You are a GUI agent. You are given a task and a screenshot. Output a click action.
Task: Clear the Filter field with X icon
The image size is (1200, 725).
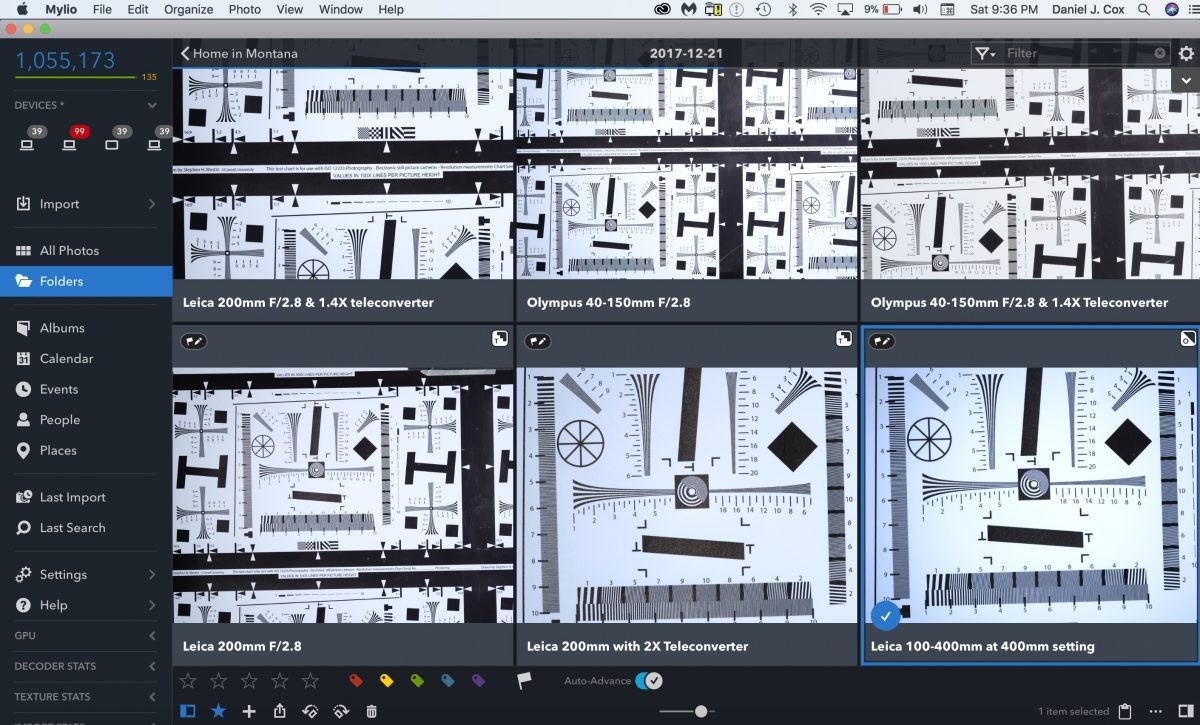tap(1160, 53)
